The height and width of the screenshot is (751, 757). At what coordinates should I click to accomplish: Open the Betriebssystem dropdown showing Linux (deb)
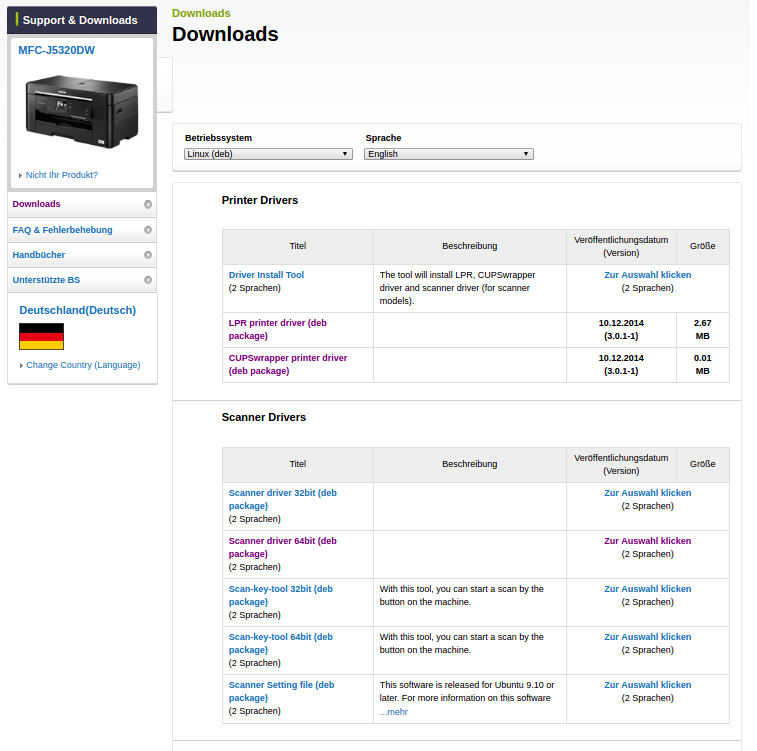coord(268,154)
